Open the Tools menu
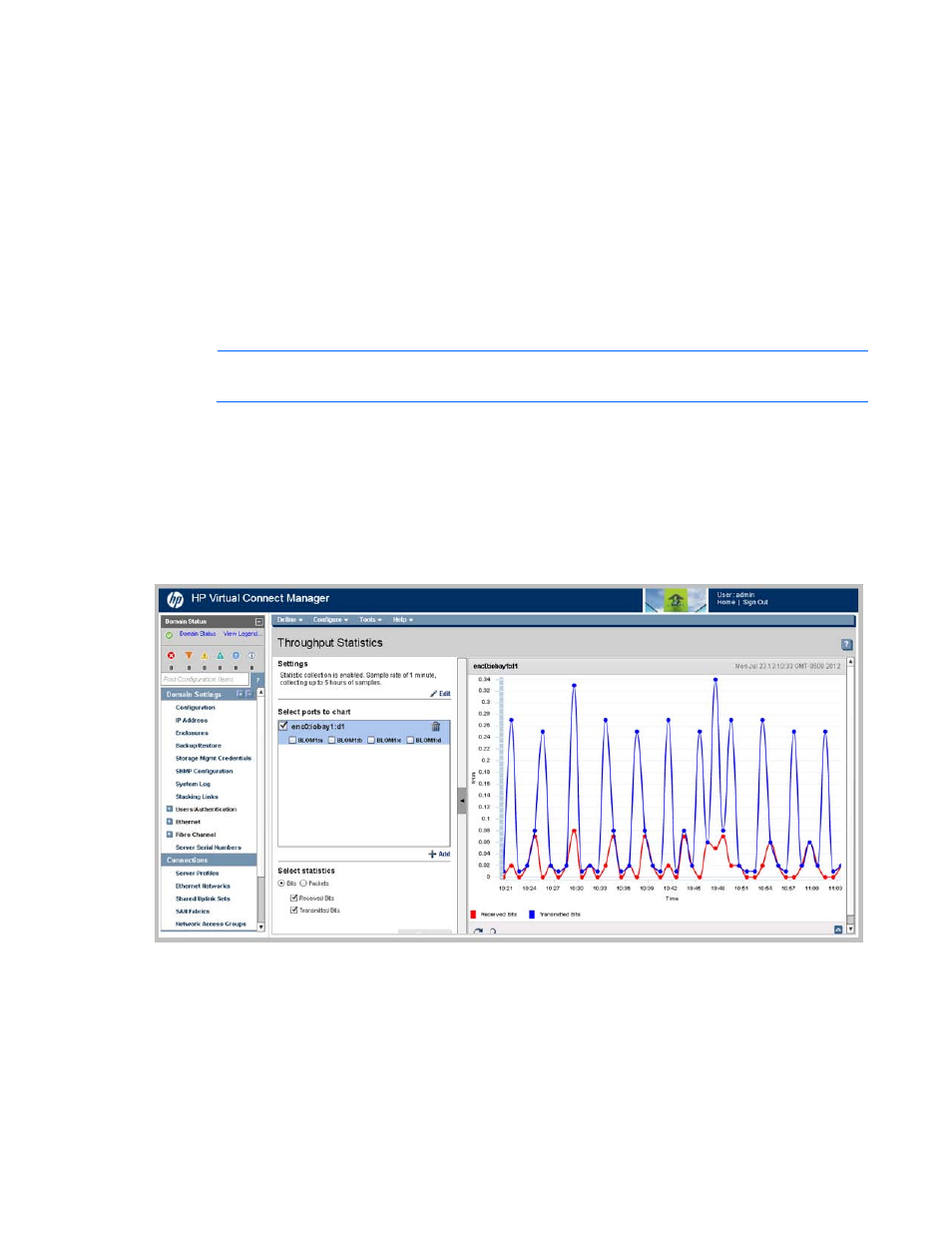The height and width of the screenshot is (1233, 952). coord(370,620)
